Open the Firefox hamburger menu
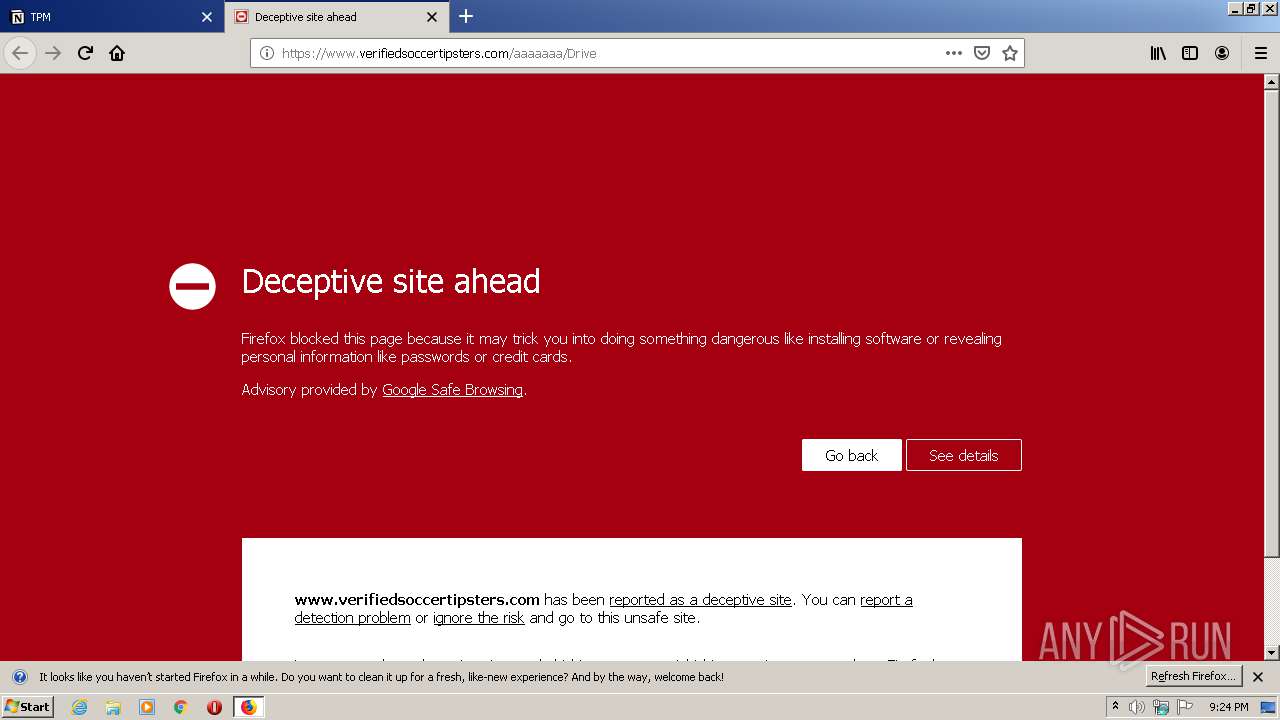The height and width of the screenshot is (720, 1280). pos(1261,53)
